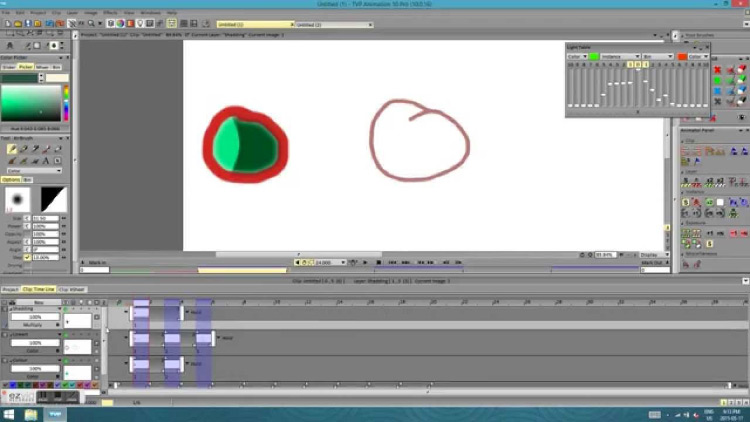The image size is (750, 422).
Task: Click the ezvid draw pencil button
Action: click(72, 397)
